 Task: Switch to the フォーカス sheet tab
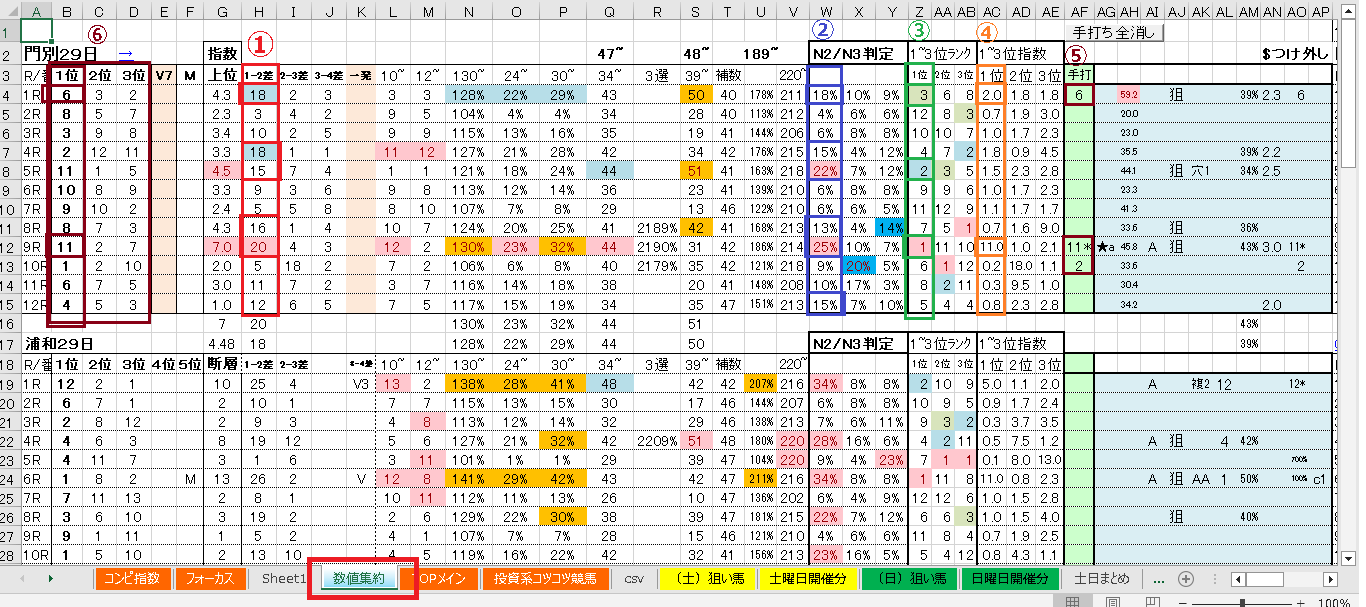click(x=210, y=578)
